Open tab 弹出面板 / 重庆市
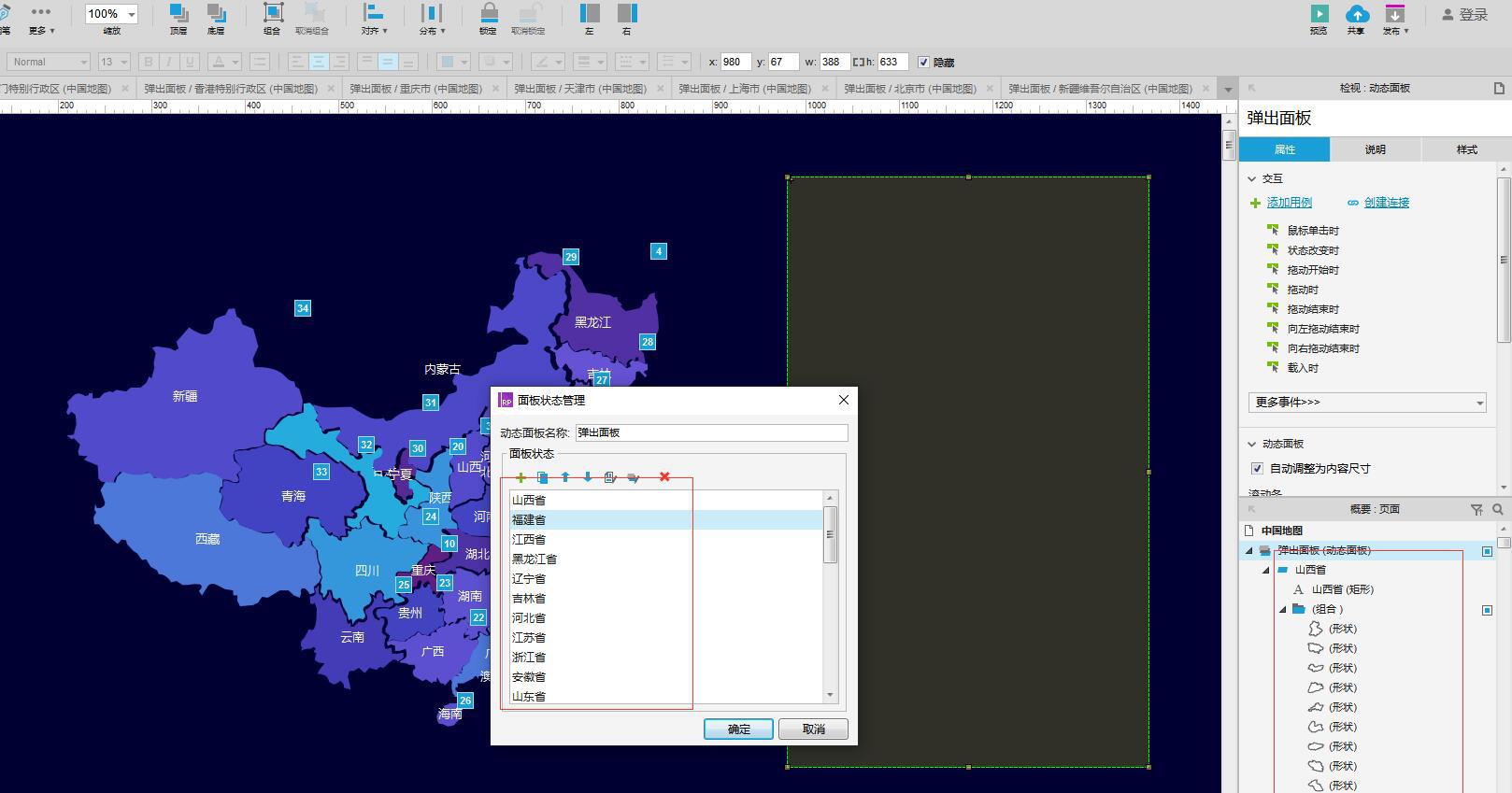The width and height of the screenshot is (1512, 793). (x=416, y=89)
